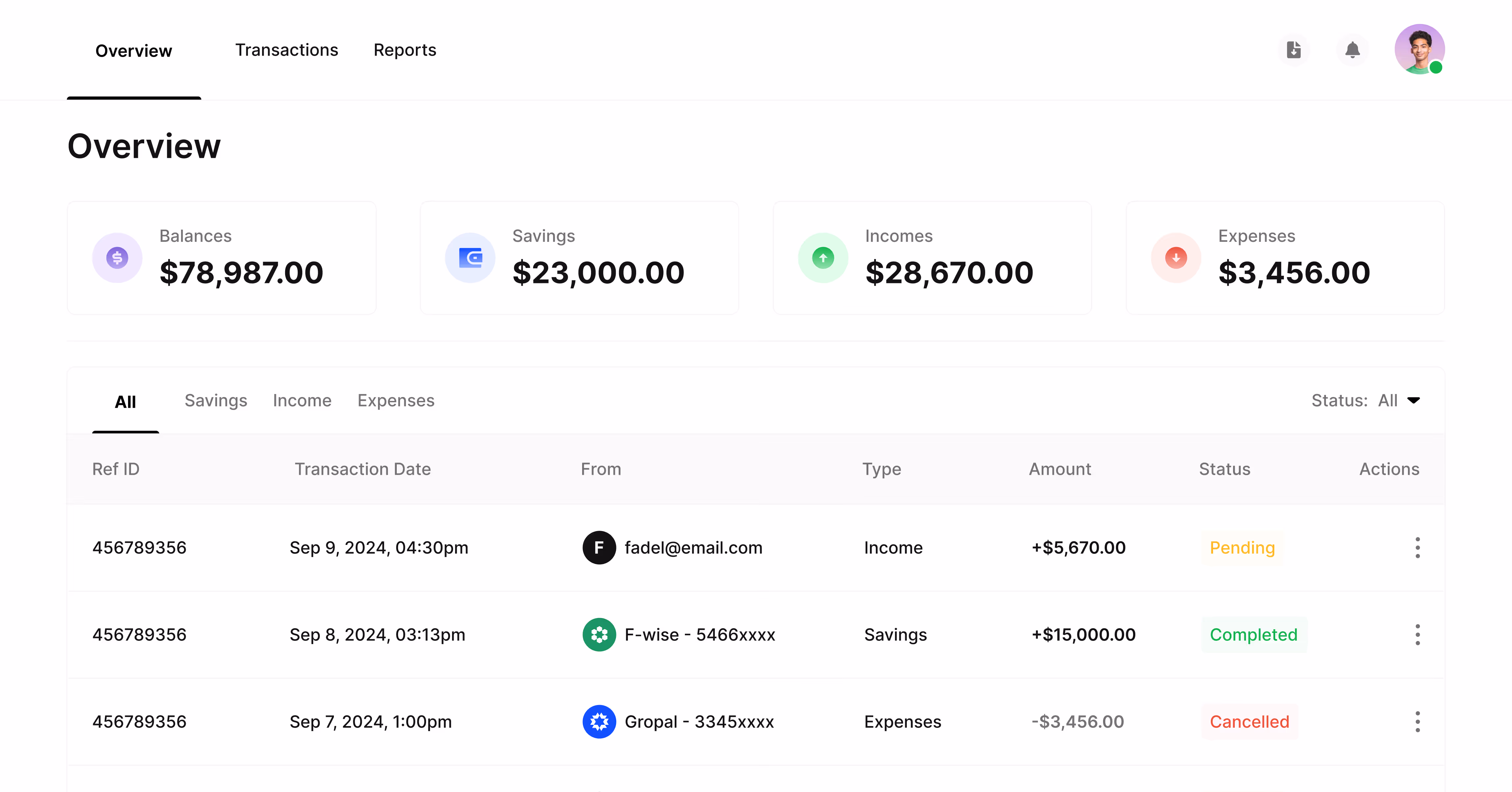This screenshot has width=1512, height=792.
Task: Click the Incomes green up-arrow icon
Action: click(x=823, y=258)
